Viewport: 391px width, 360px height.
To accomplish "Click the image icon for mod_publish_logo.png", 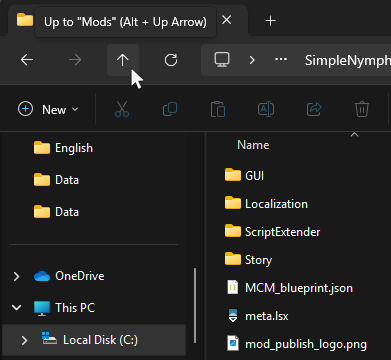I will (233, 343).
